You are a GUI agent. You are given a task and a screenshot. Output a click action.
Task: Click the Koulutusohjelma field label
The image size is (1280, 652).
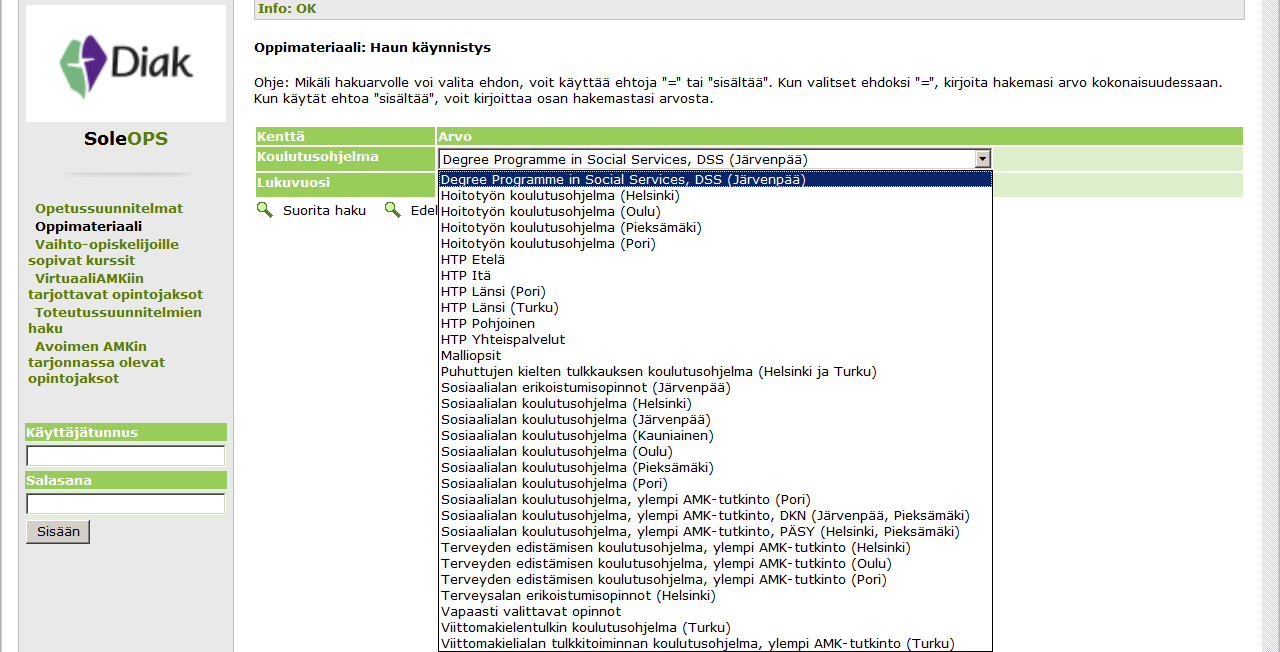(x=318, y=157)
